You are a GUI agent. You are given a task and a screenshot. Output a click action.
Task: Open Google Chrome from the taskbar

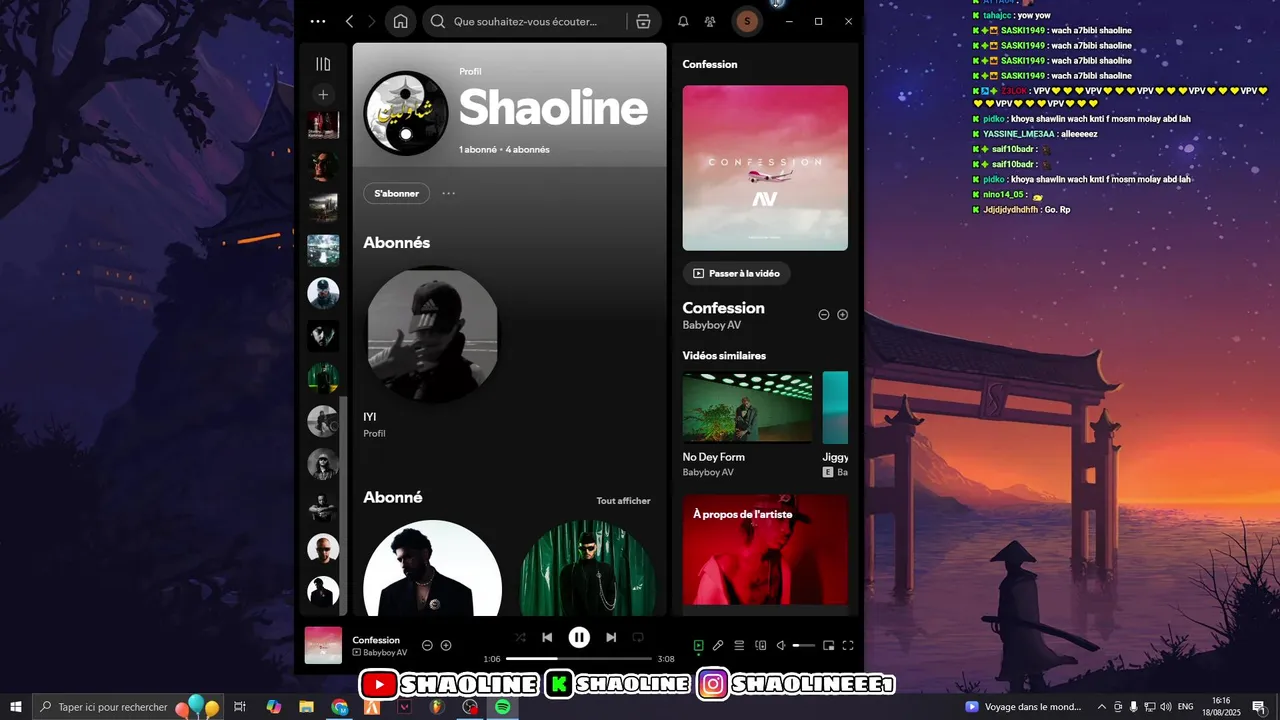tap(340, 707)
